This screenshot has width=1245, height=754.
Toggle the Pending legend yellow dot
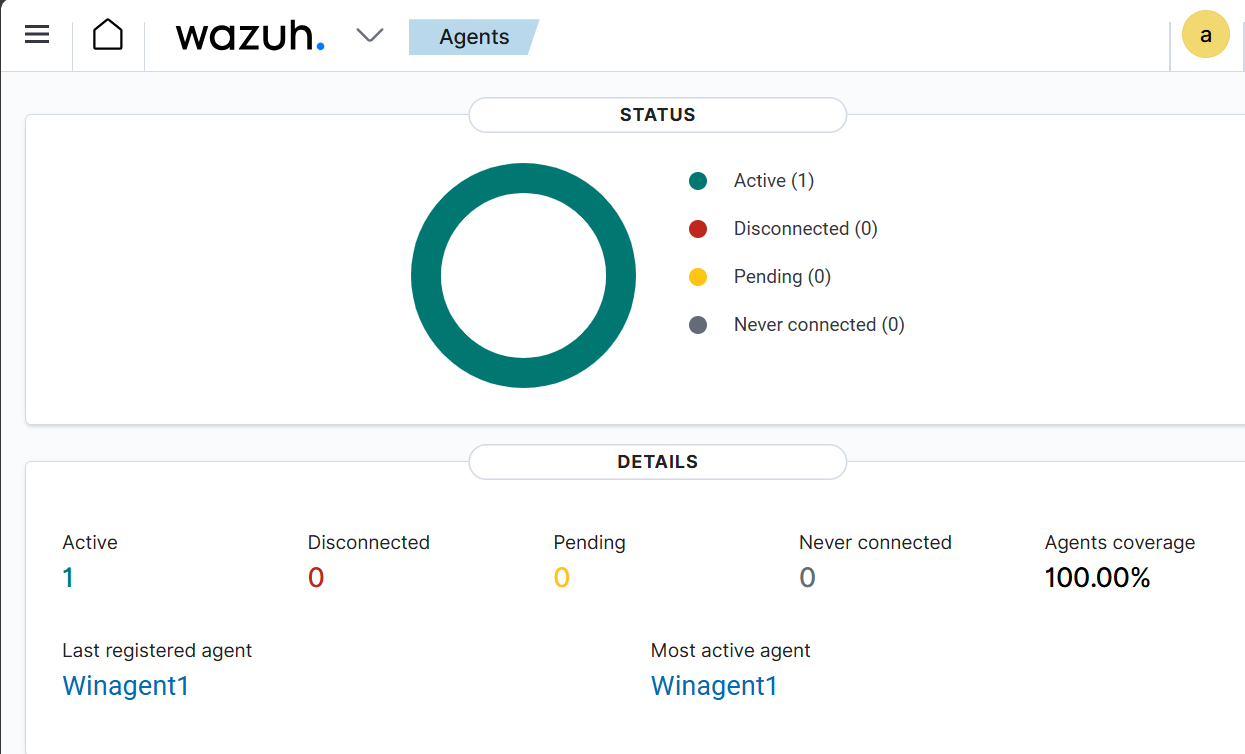click(698, 277)
